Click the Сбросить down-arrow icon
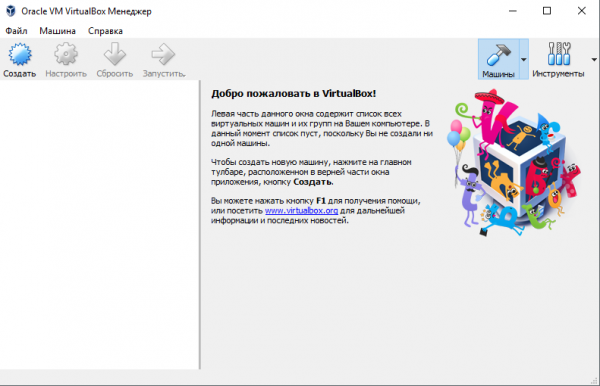Screen dimensions: 600x386 click(115, 54)
